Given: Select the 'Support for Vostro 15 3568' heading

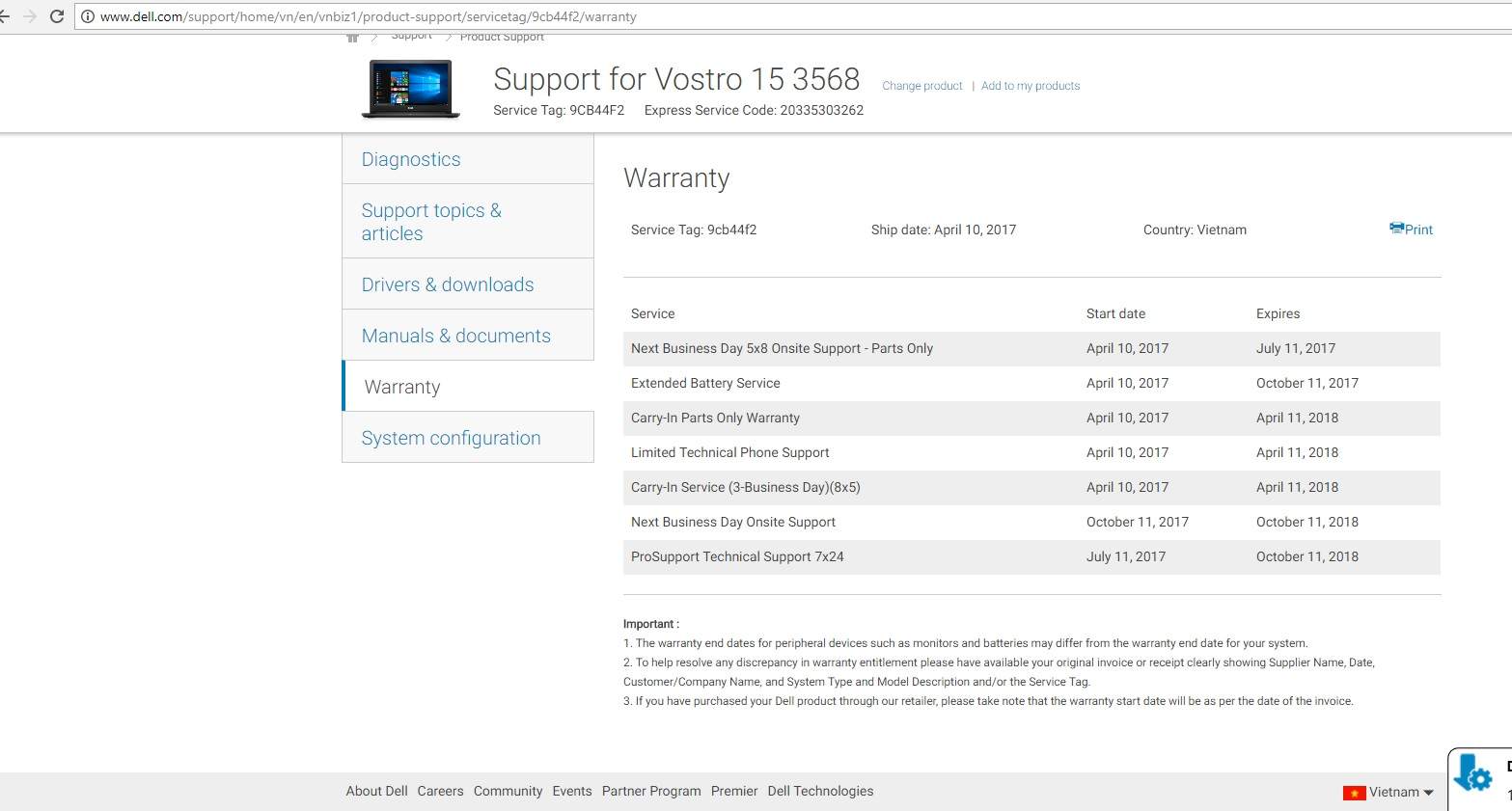Looking at the screenshot, I should tap(676, 79).
